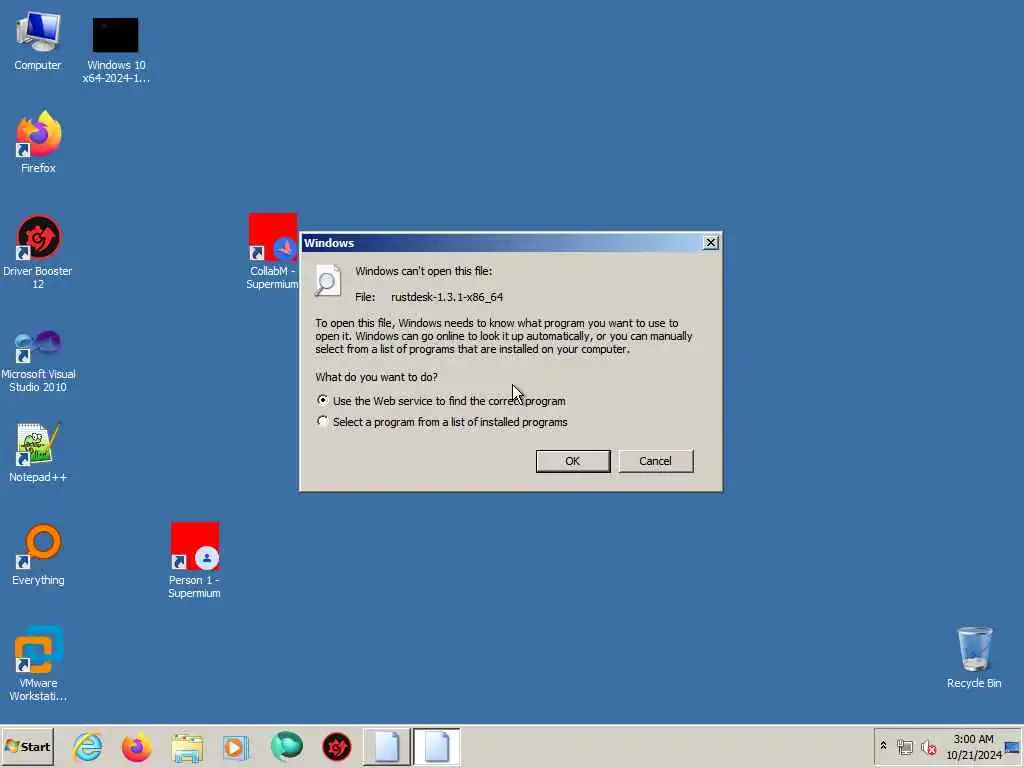Select the Recycle Bin icon
1024x768 pixels.
974,658
